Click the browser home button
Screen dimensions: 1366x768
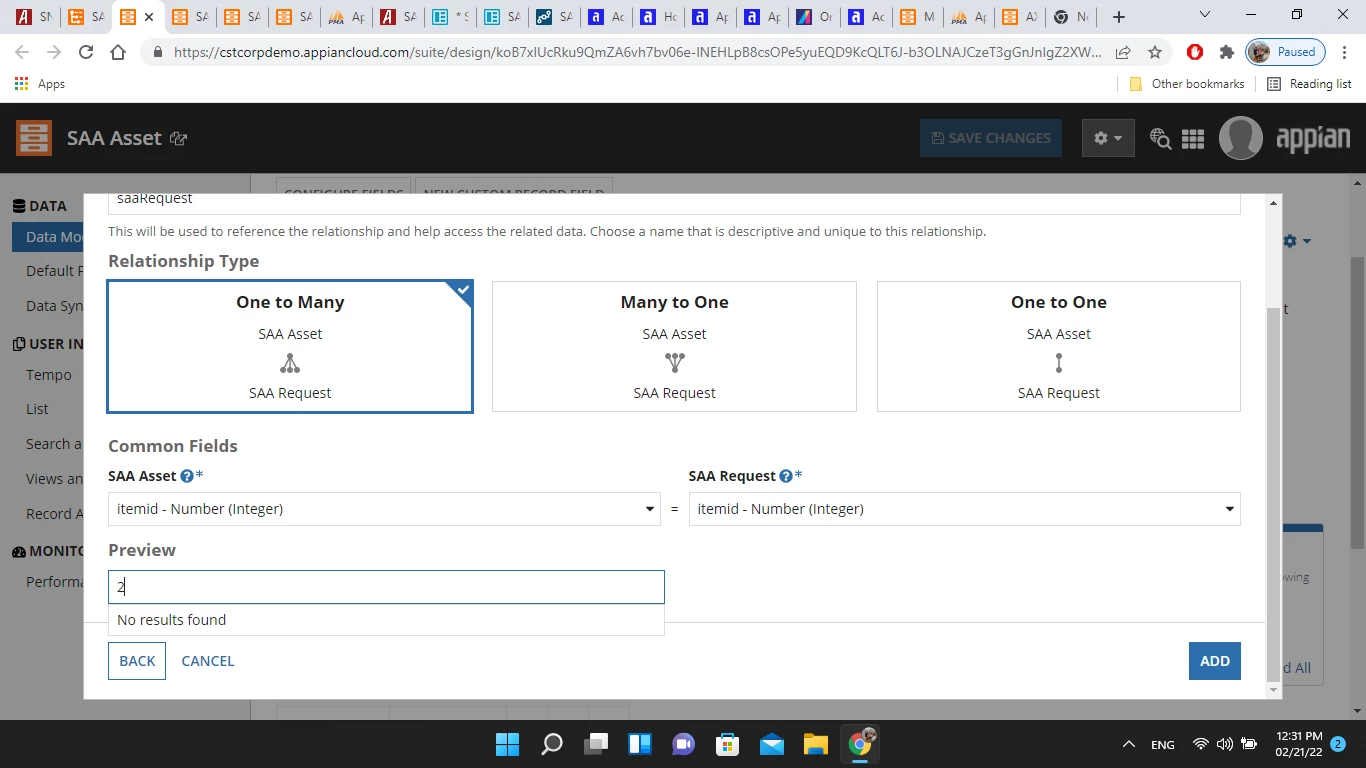point(118,52)
